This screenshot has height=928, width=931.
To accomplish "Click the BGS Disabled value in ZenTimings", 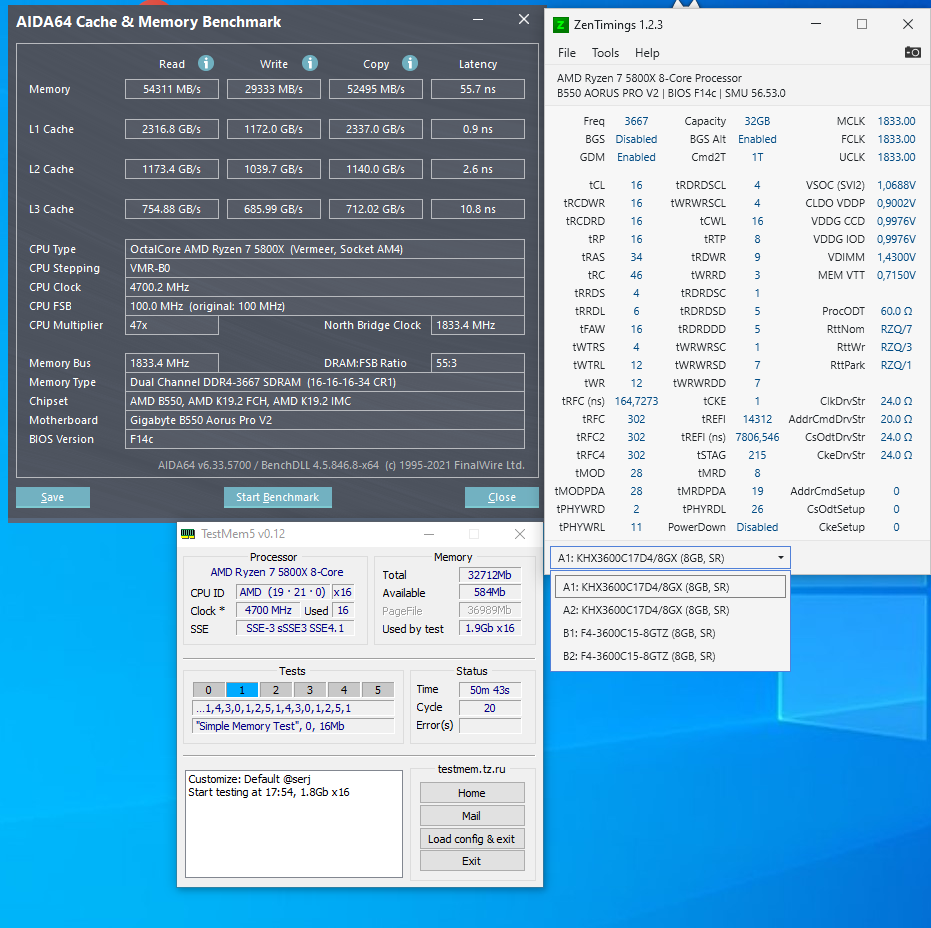I will (x=636, y=139).
